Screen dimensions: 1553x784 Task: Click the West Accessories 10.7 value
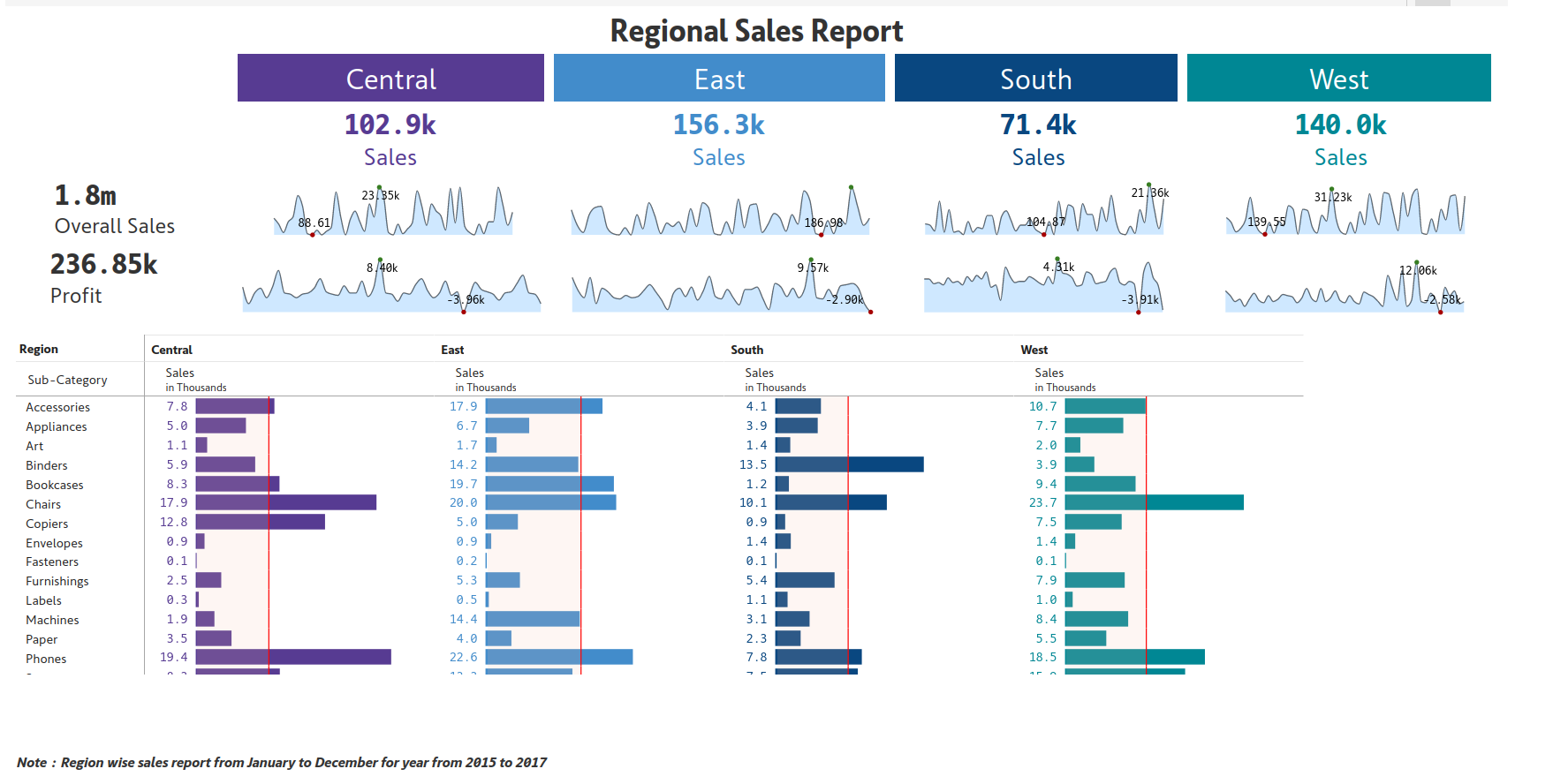pos(1042,406)
